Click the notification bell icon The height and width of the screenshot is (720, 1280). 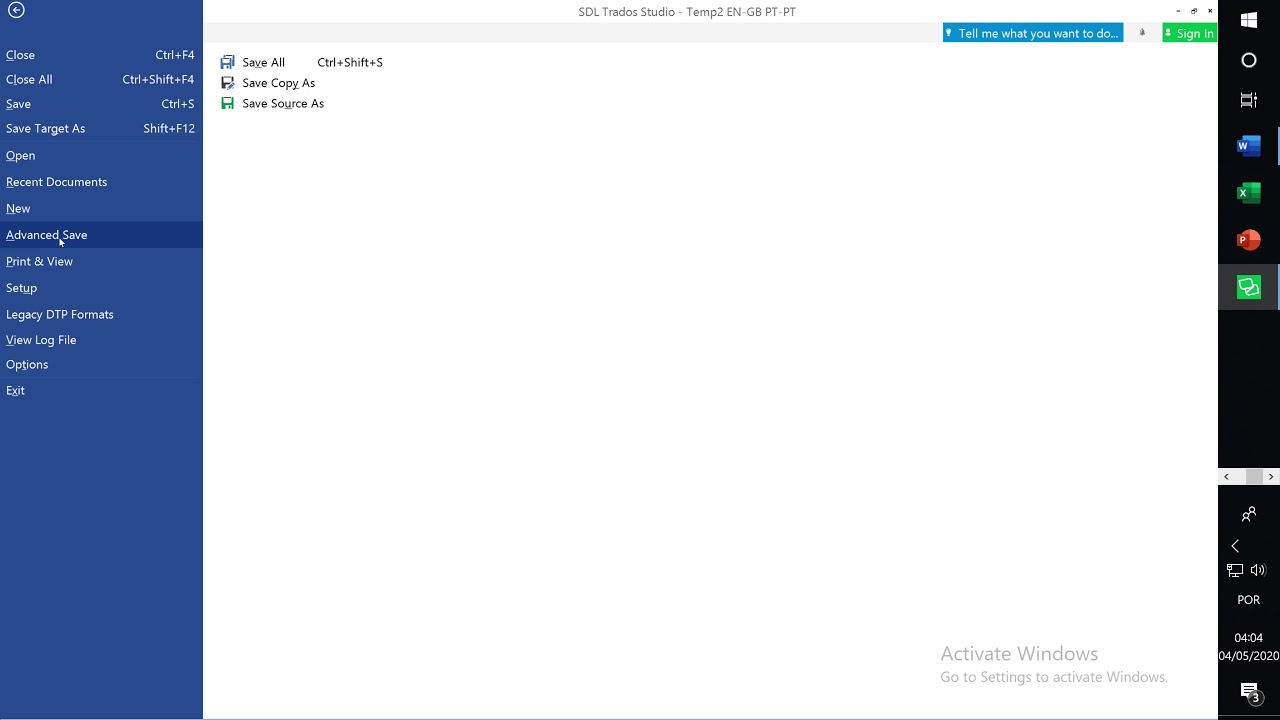pos(1142,33)
